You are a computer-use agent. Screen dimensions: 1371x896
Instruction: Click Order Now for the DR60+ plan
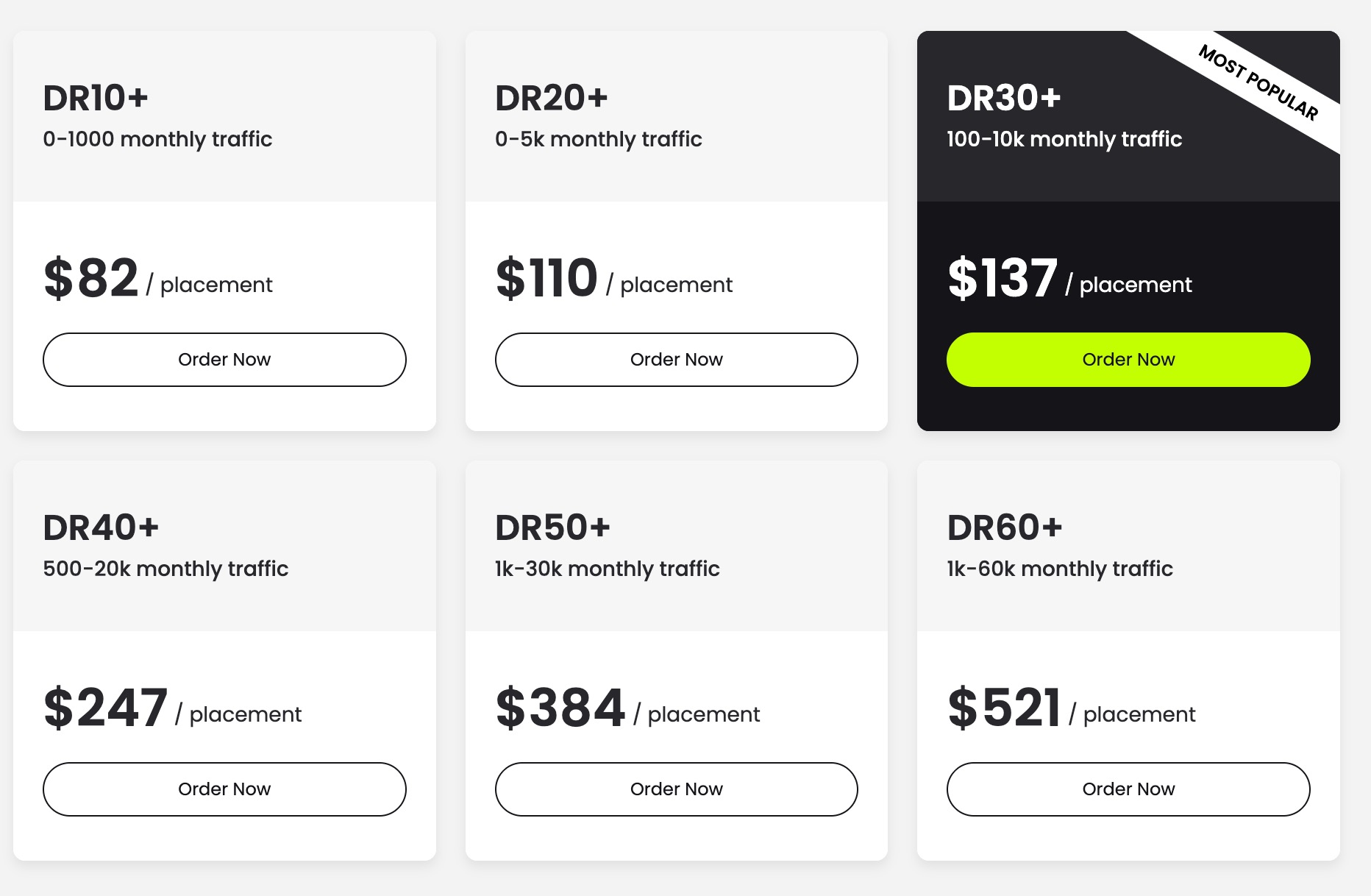pos(1128,789)
